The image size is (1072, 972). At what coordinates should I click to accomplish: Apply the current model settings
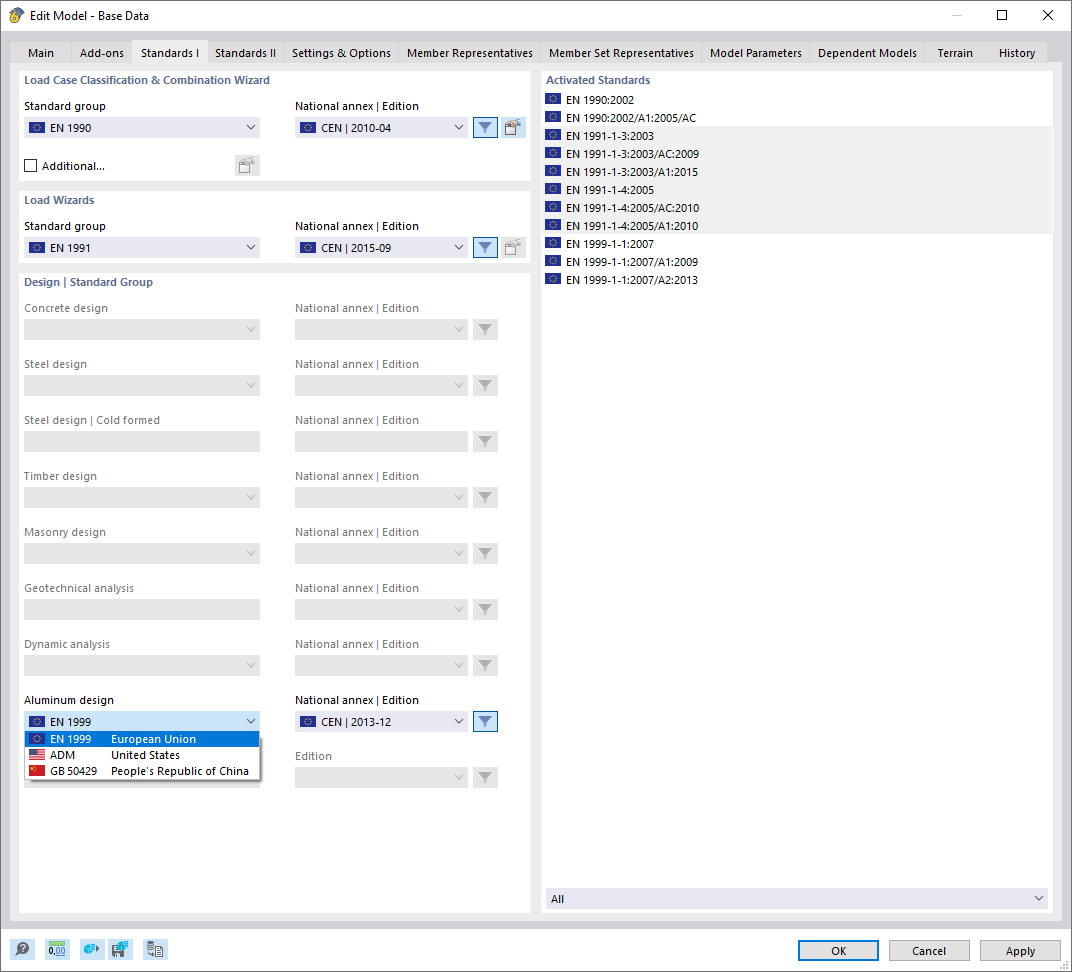(1020, 950)
